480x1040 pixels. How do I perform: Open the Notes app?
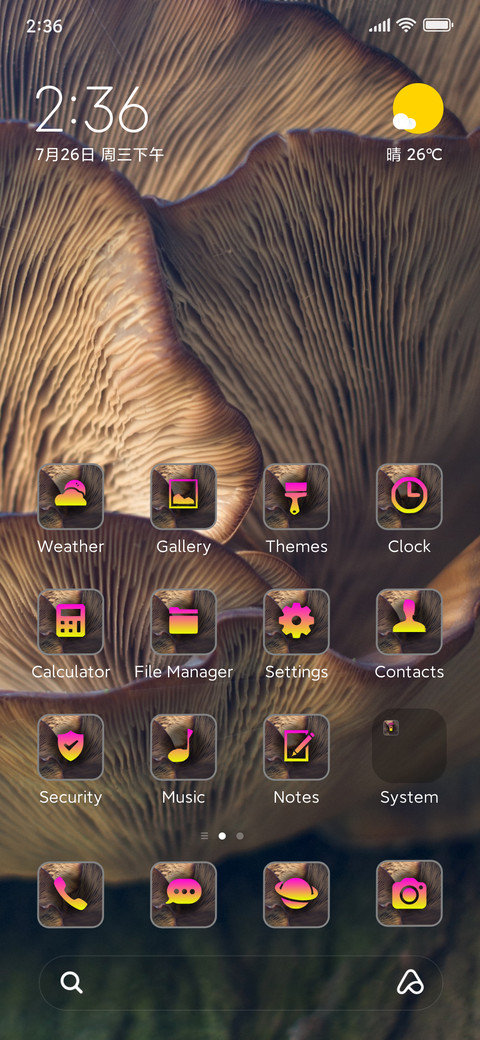pyautogui.click(x=296, y=747)
